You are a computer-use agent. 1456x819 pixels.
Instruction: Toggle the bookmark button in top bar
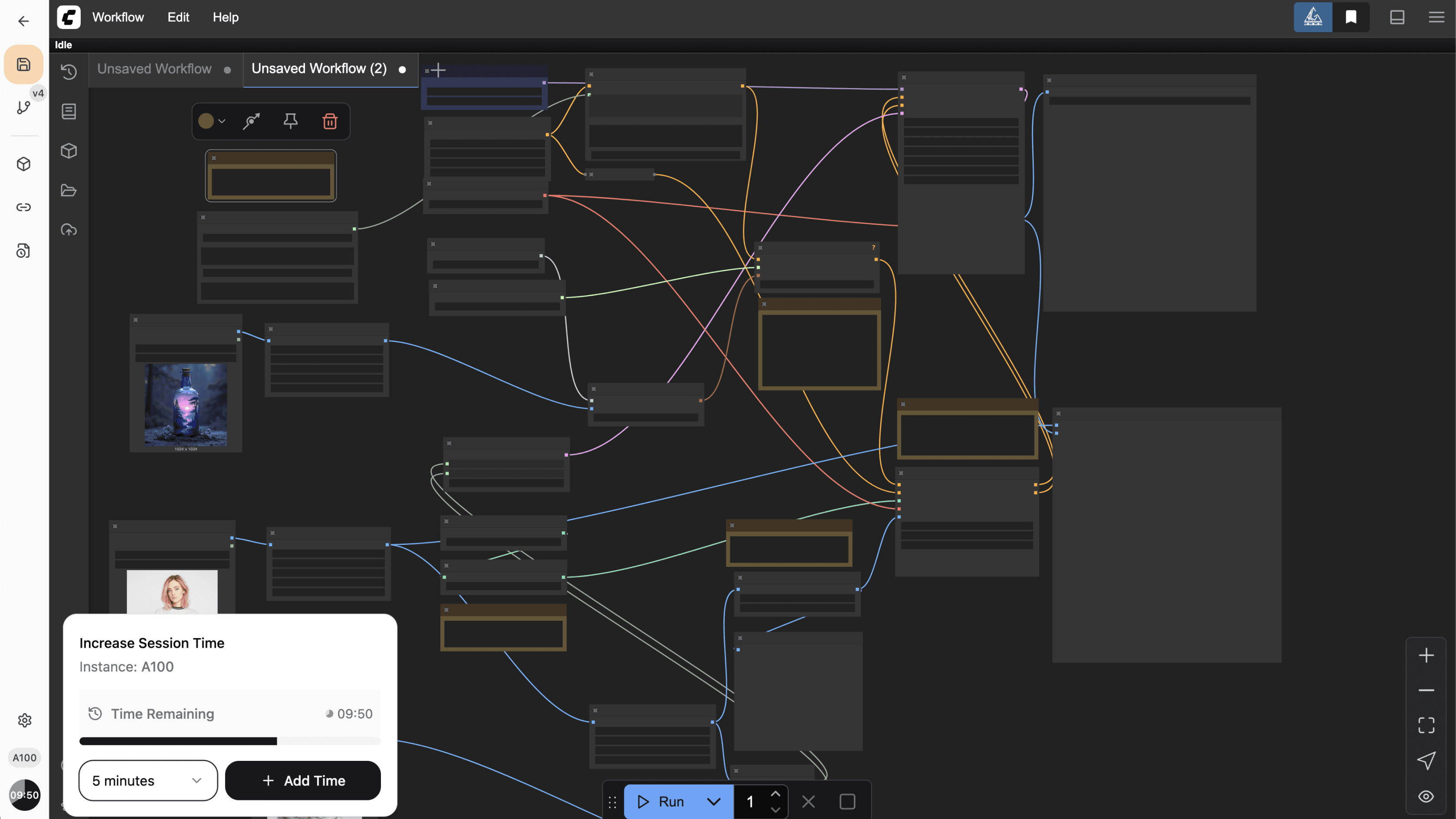point(1351,17)
